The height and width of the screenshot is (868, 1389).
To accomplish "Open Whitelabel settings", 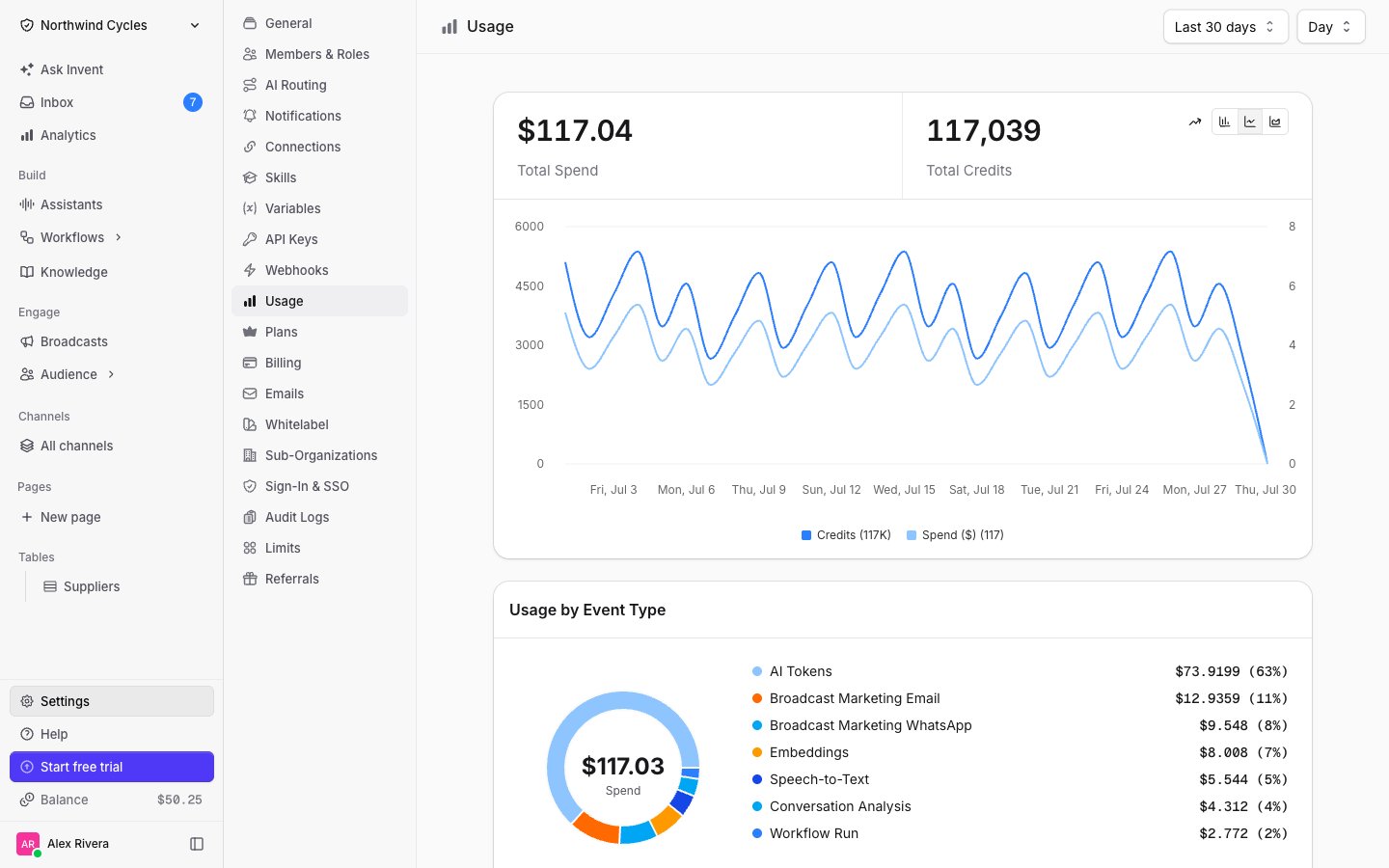I will pos(319,424).
